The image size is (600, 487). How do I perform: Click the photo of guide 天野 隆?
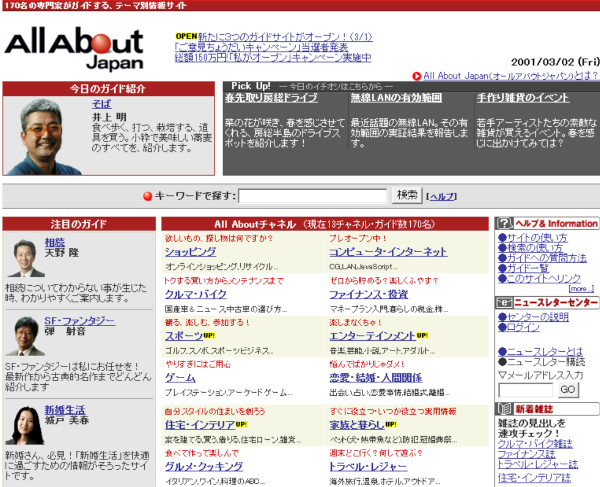pos(26,258)
